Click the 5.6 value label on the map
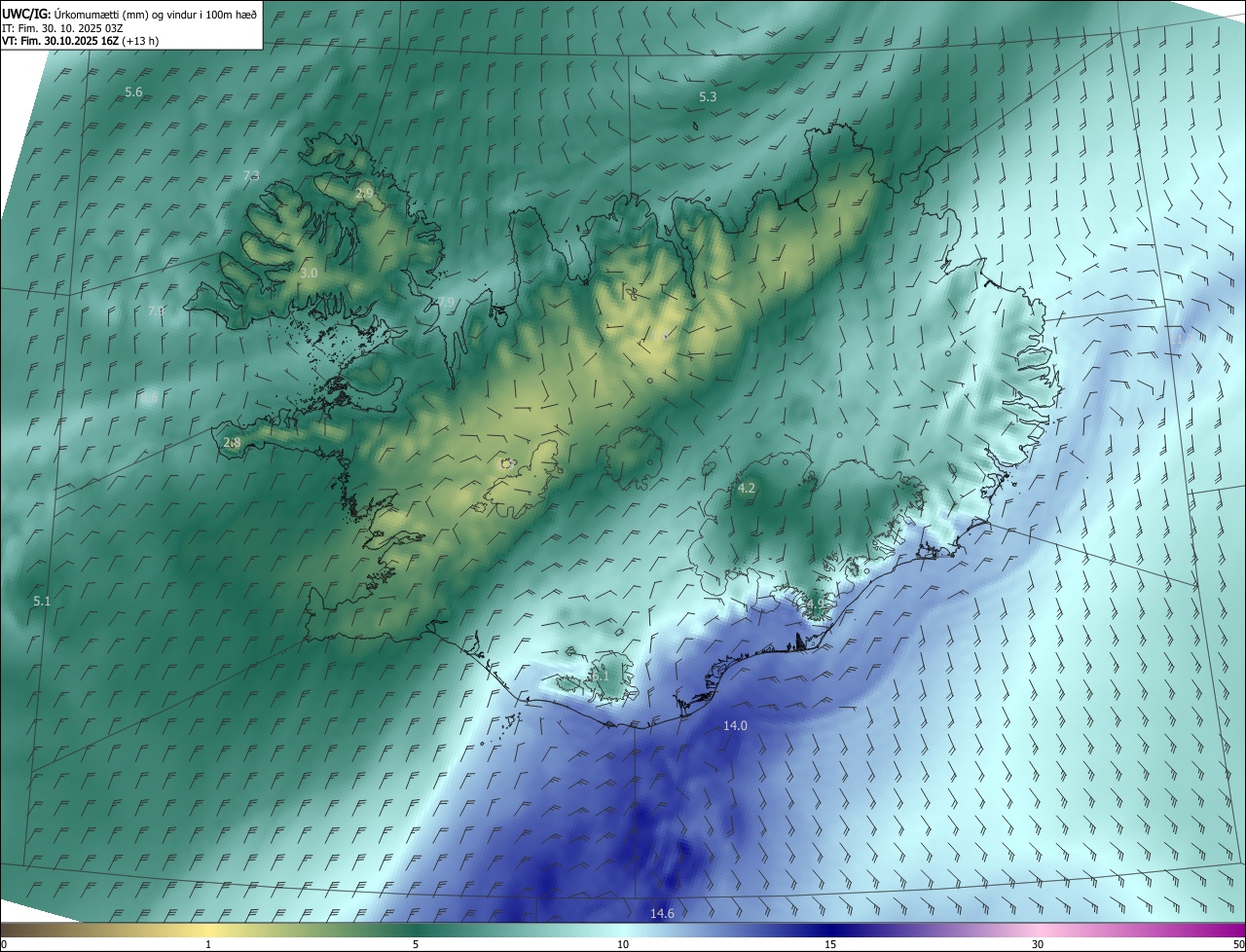Viewport: 1246px width, 952px height. (x=133, y=92)
